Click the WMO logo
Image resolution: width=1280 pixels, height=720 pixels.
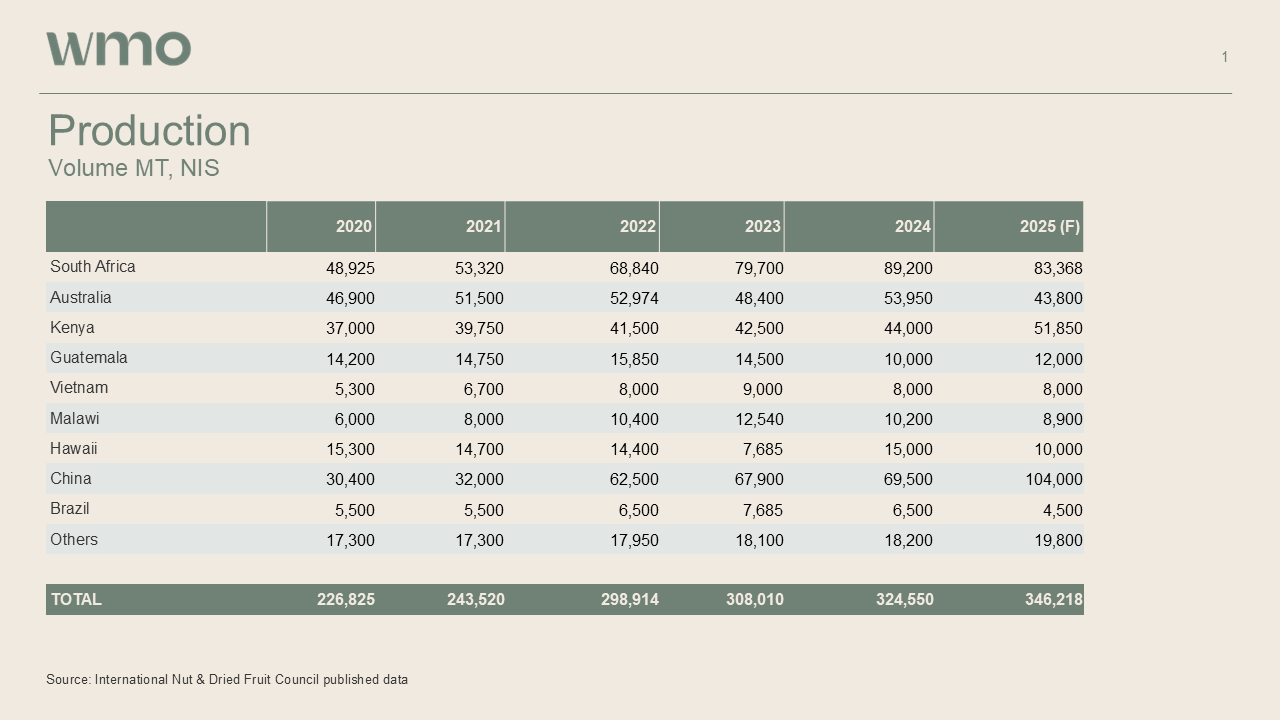[x=118, y=48]
